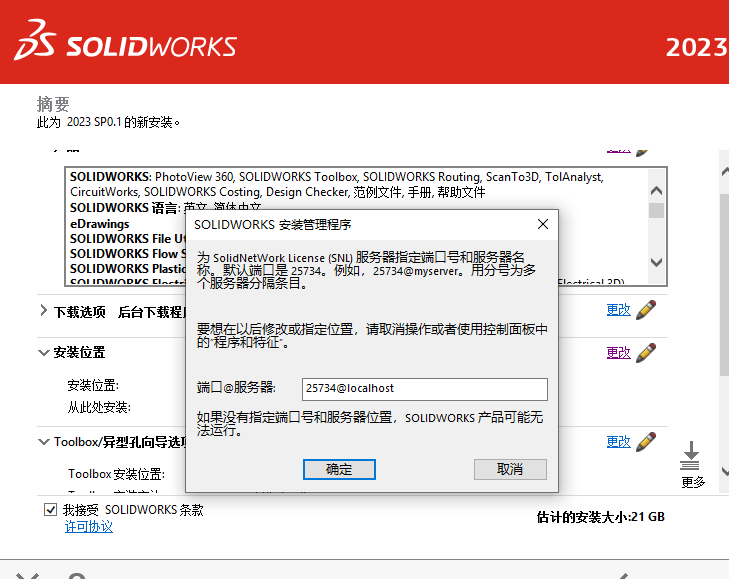This screenshot has width=729, height=579.
Task: Open the 许可协议 link
Action: click(x=89, y=527)
